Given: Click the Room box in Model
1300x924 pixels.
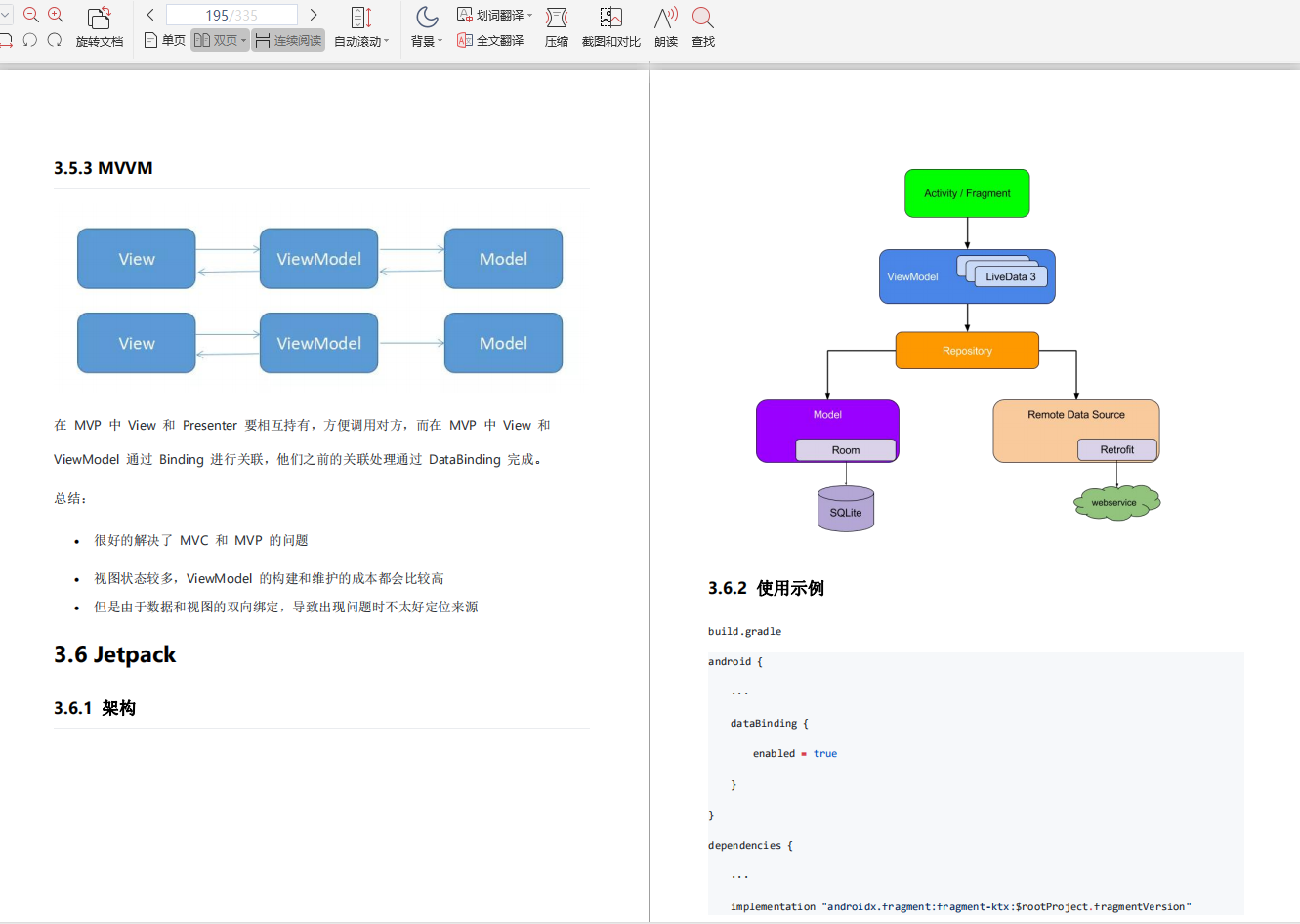Looking at the screenshot, I should [x=846, y=450].
